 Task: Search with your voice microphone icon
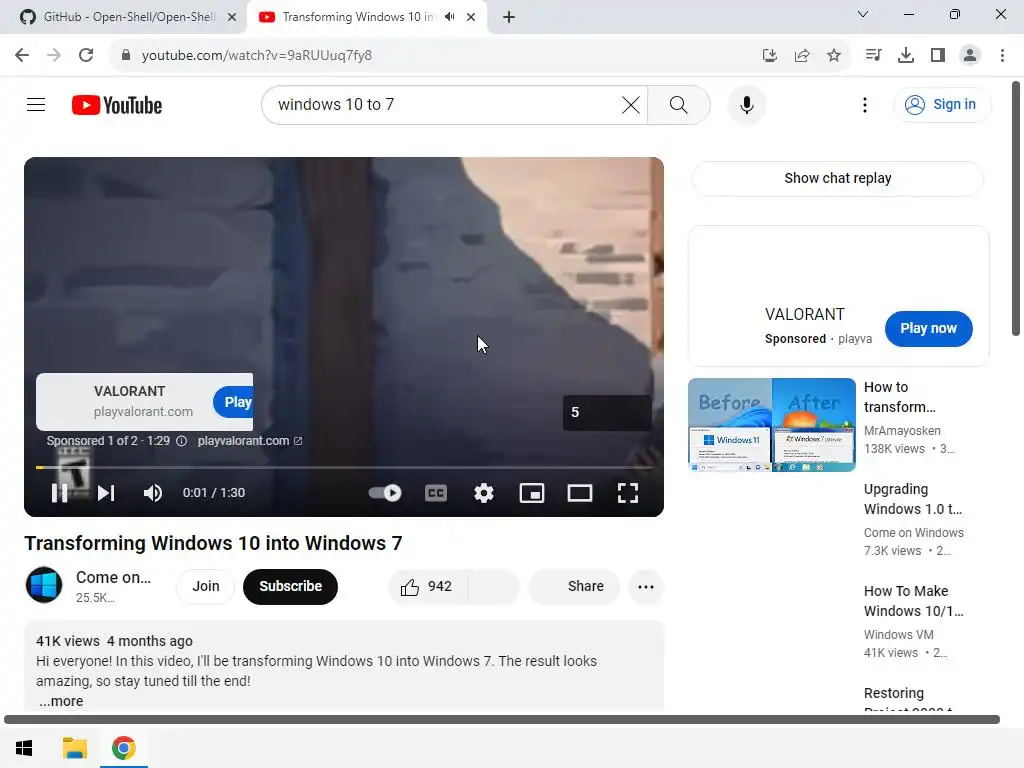[x=746, y=104]
